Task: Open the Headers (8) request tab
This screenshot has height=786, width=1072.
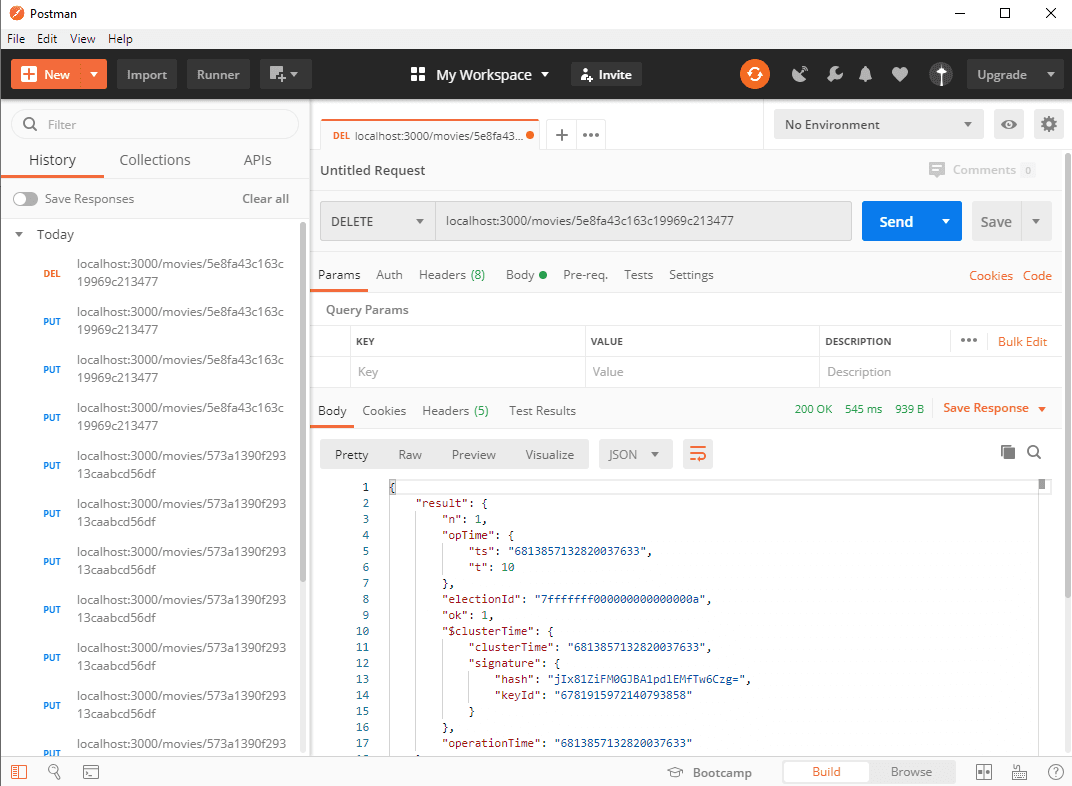Action: pos(451,275)
